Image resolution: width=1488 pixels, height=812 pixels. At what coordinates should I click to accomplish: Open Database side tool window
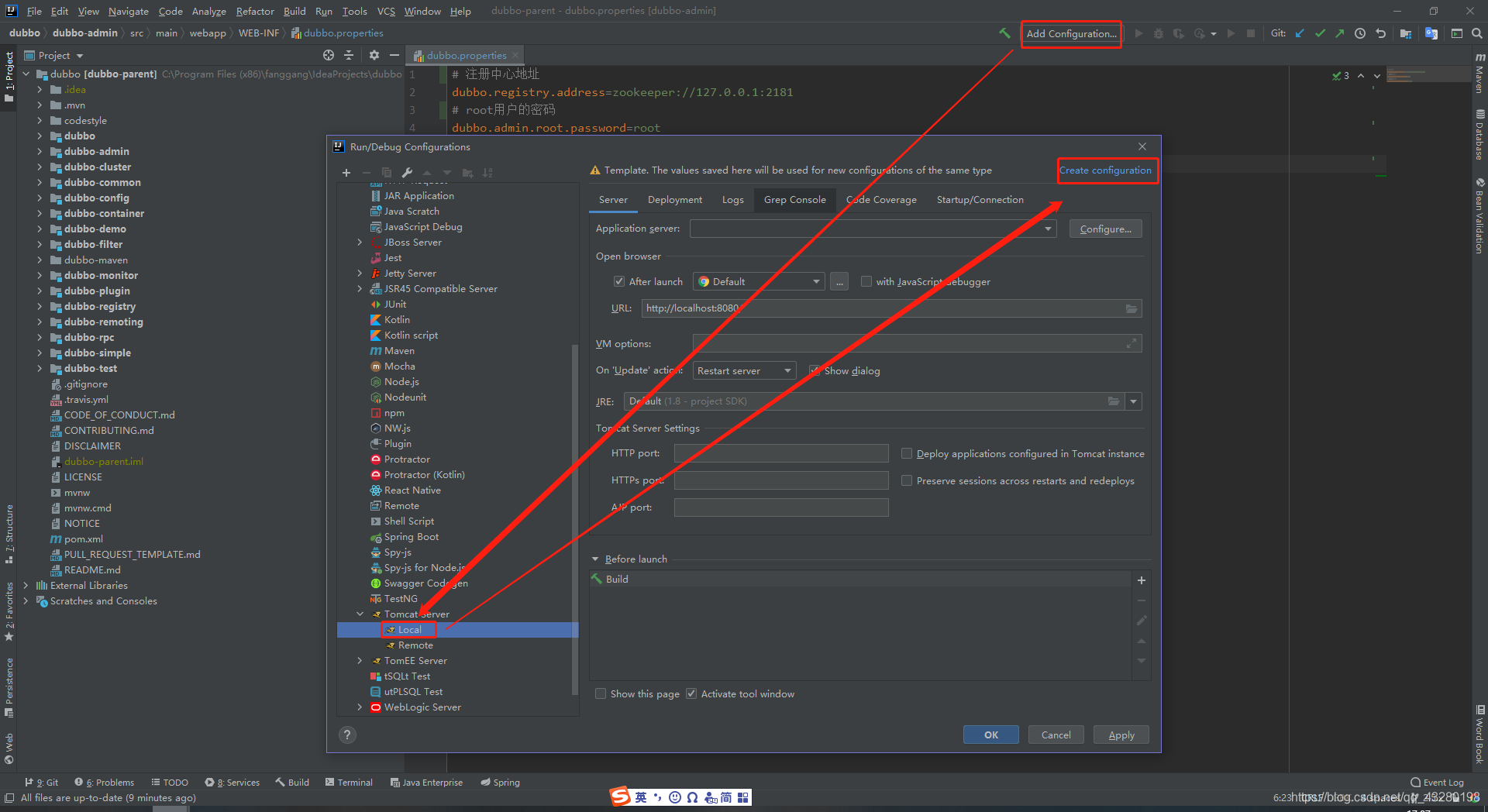[1479, 135]
